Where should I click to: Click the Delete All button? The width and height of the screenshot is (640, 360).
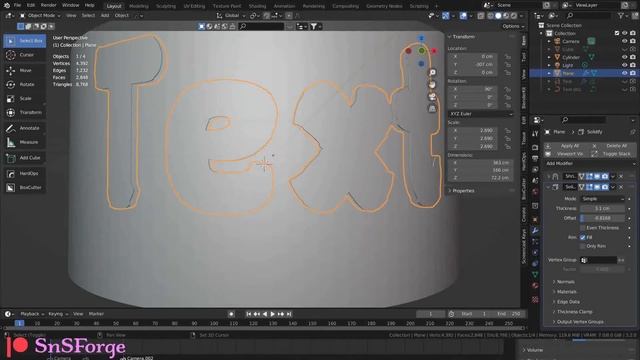click(x=613, y=146)
